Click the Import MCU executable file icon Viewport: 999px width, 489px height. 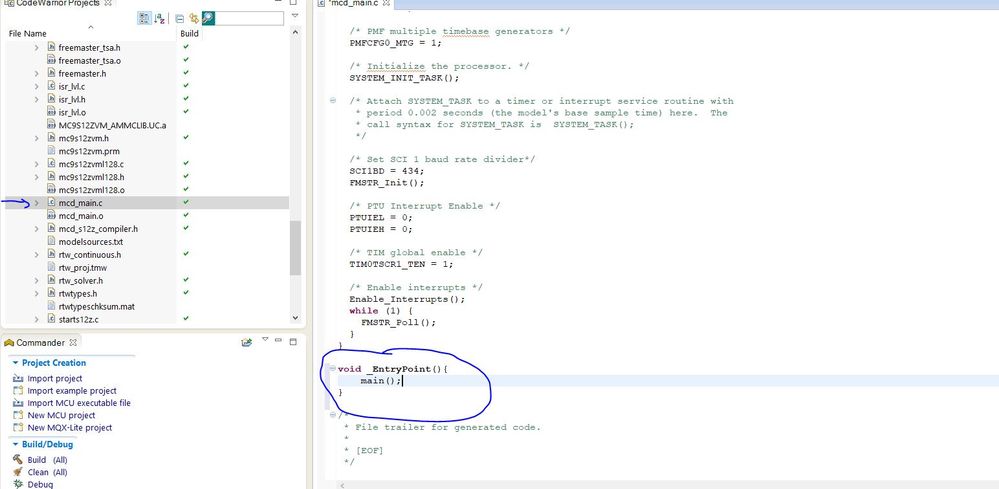(x=18, y=403)
